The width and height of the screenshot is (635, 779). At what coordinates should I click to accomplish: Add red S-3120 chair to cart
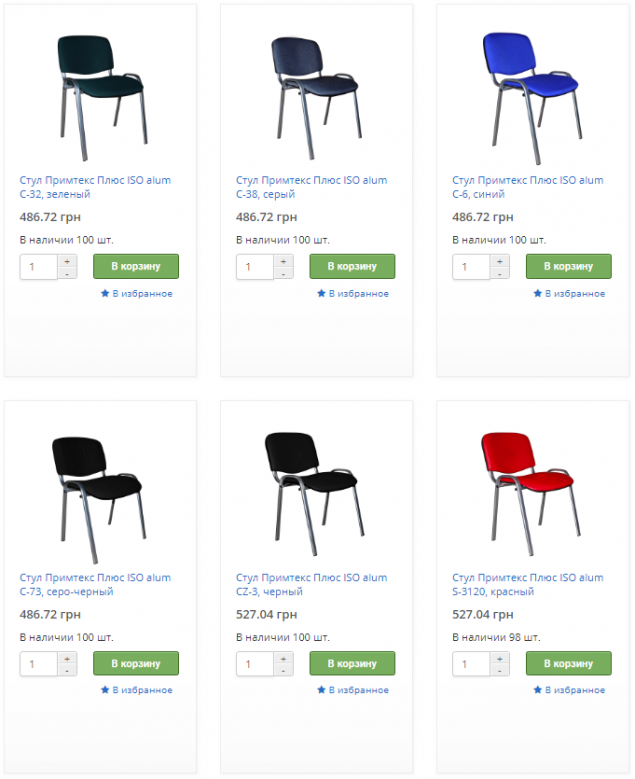click(568, 663)
